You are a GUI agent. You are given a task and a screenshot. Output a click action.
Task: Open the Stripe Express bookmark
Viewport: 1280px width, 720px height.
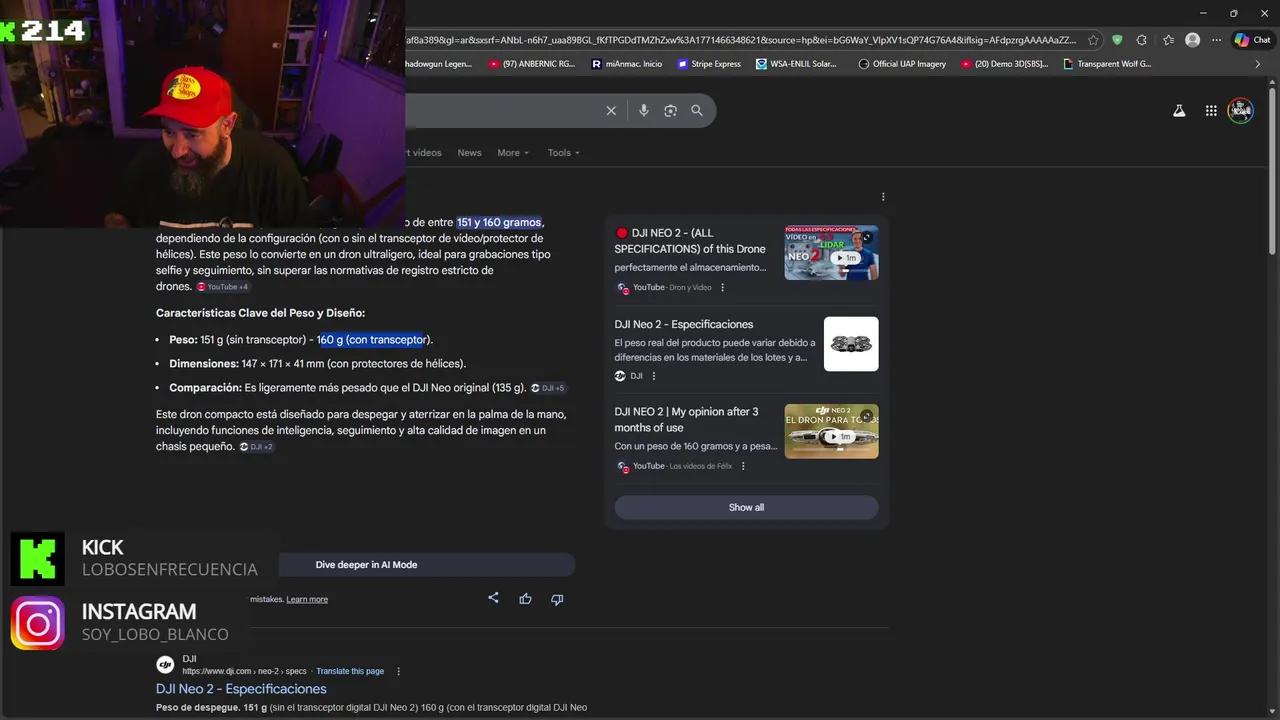point(709,64)
